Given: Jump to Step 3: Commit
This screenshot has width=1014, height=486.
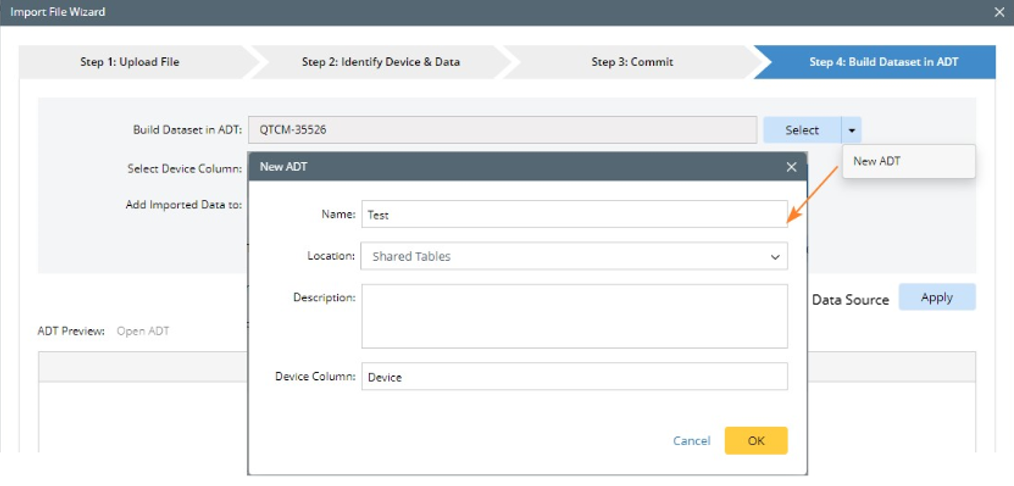Looking at the screenshot, I should 632,62.
